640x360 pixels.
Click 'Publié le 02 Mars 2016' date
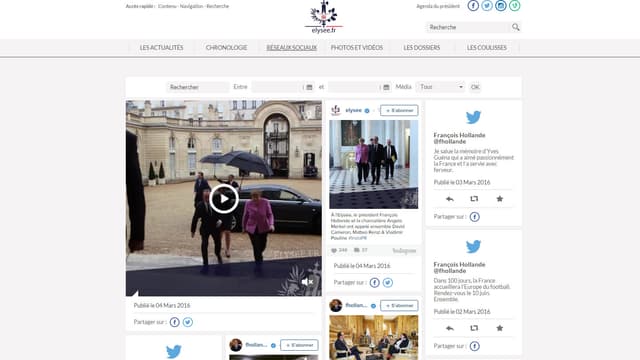point(462,312)
